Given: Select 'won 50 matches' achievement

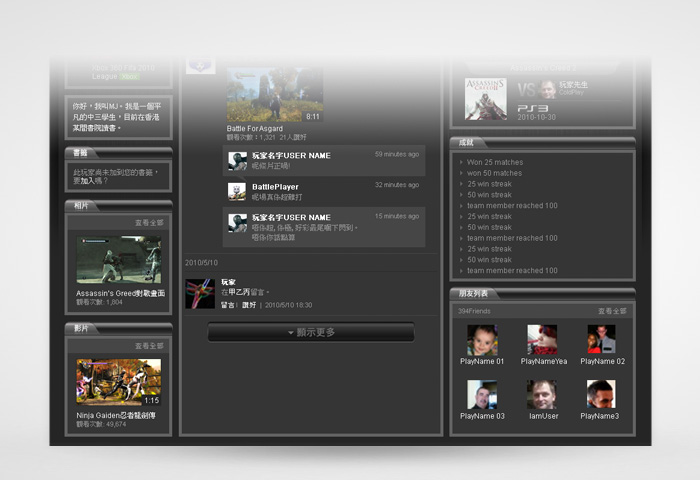Looking at the screenshot, I should [x=494, y=173].
